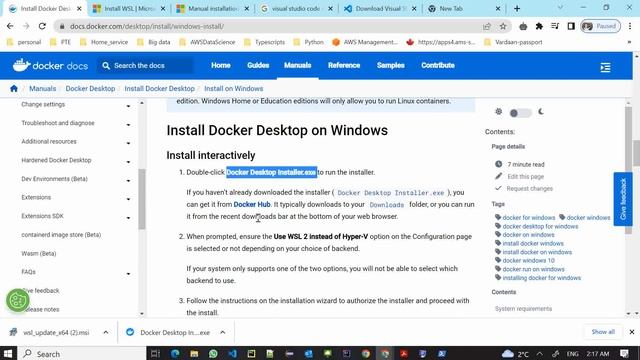The height and width of the screenshot is (360, 640).
Task: Switch to the Download Visual Studio tab
Action: tap(379, 9)
